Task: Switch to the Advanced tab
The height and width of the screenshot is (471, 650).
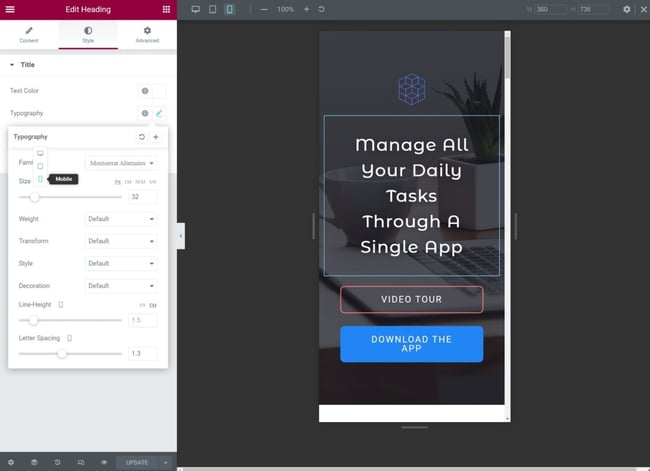Action: click(x=147, y=35)
